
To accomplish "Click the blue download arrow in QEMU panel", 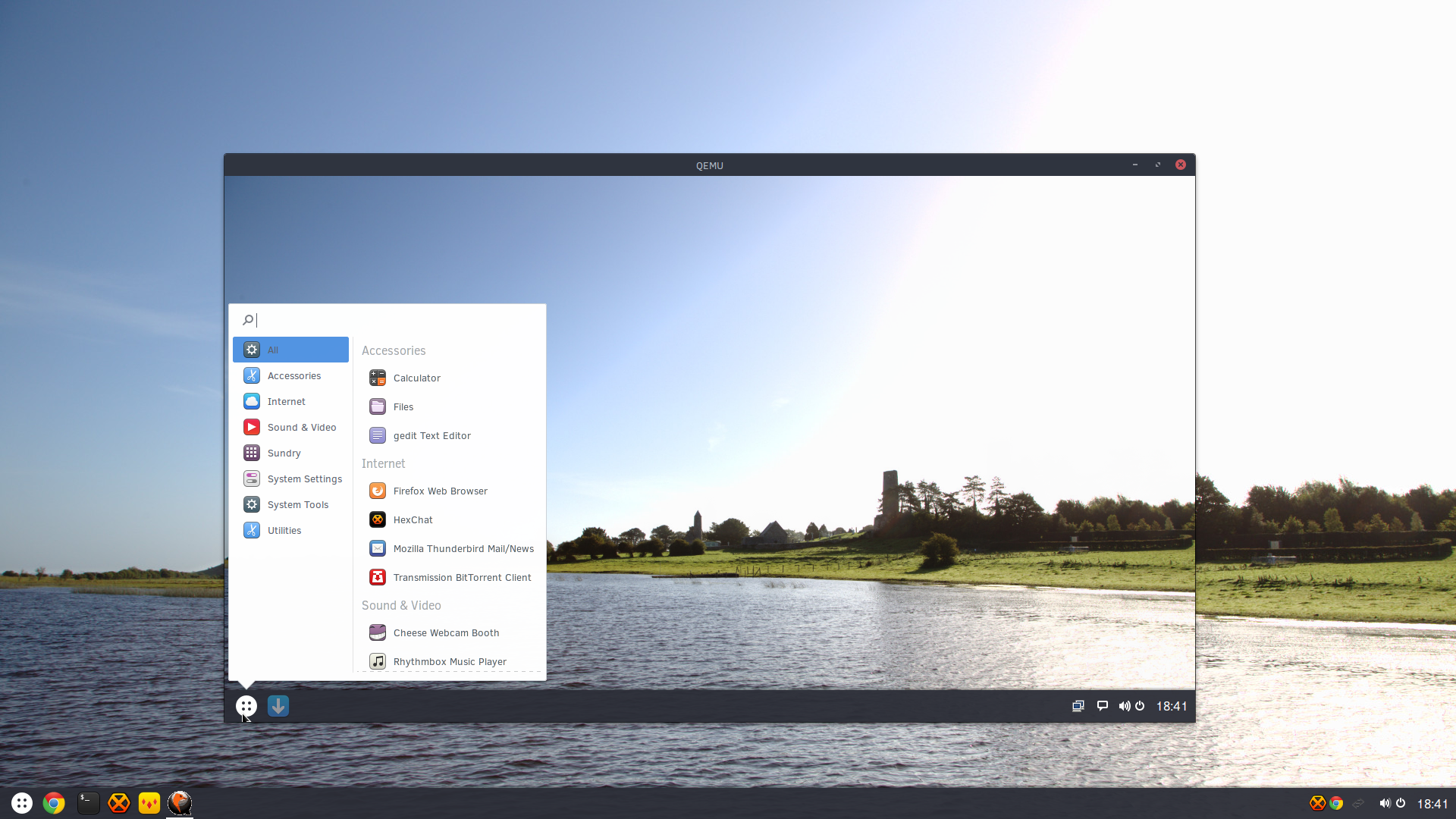I will tap(278, 706).
